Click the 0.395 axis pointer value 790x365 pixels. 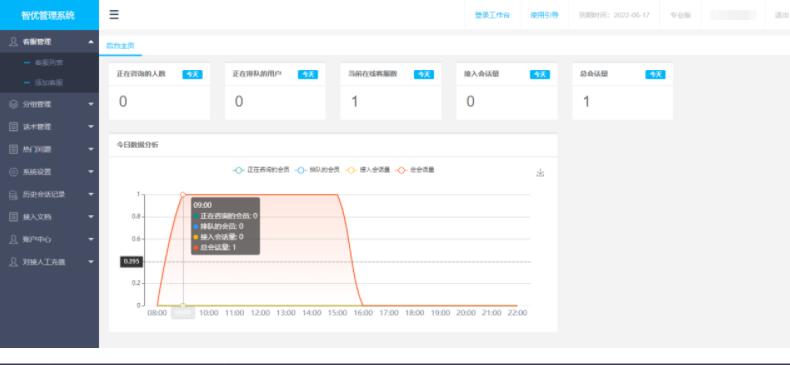click(131, 262)
